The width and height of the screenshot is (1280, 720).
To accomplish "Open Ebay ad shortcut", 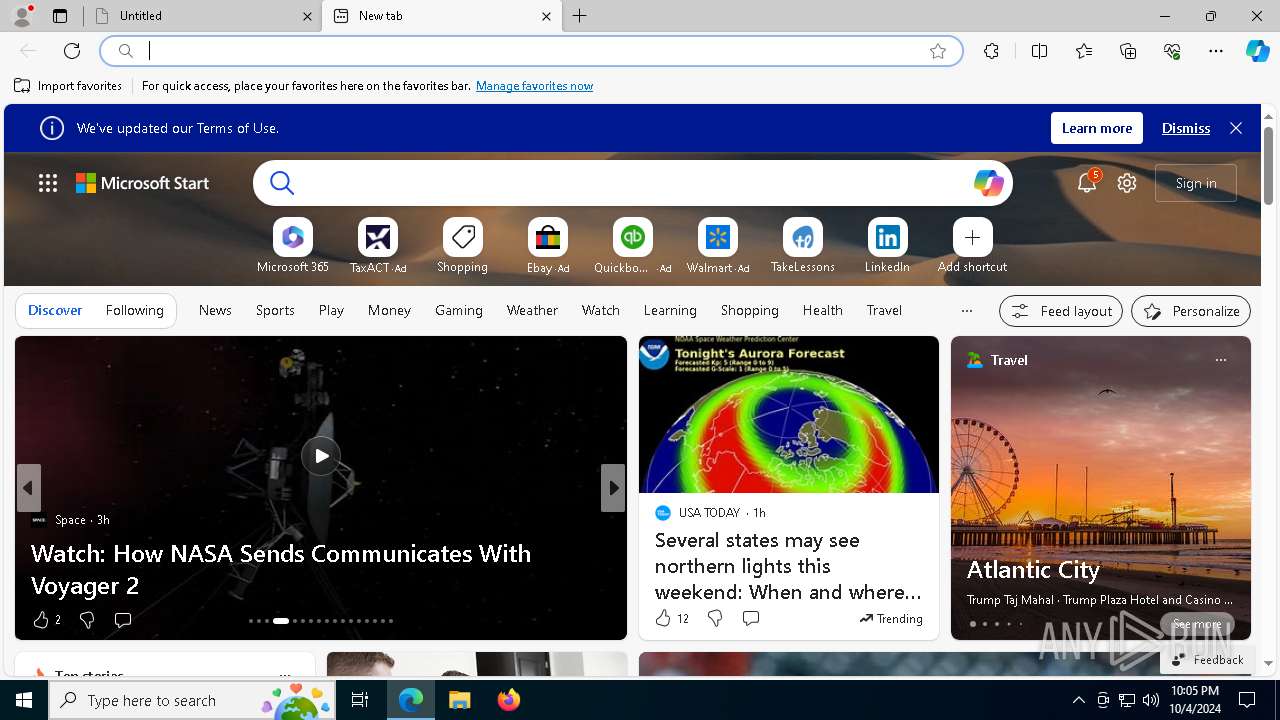I will click(548, 246).
